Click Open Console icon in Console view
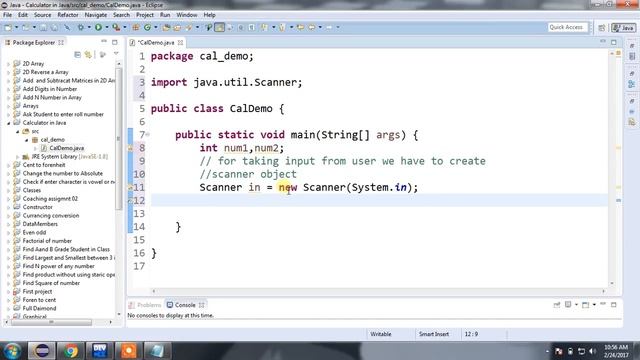The image size is (640, 360). 586,304
